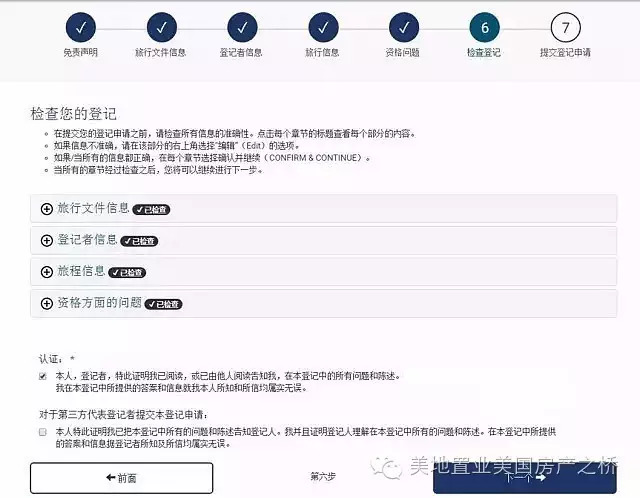This screenshot has height=498, width=640.
Task: Select the 旅行信息 step label at top
Action: tap(322, 52)
